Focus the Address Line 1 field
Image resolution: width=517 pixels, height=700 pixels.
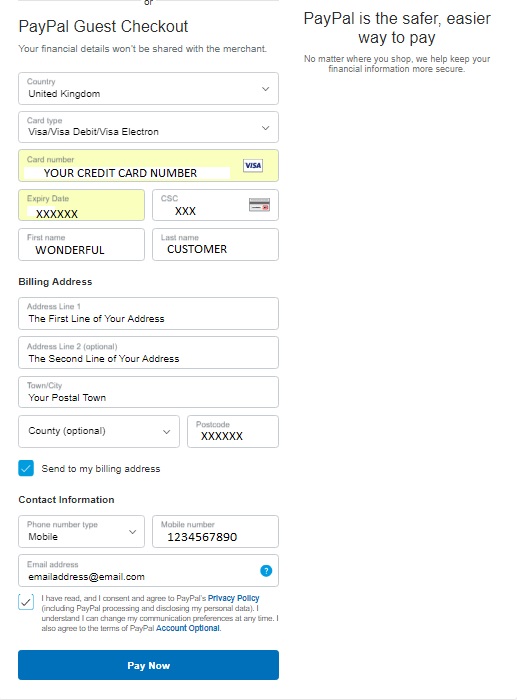148,313
